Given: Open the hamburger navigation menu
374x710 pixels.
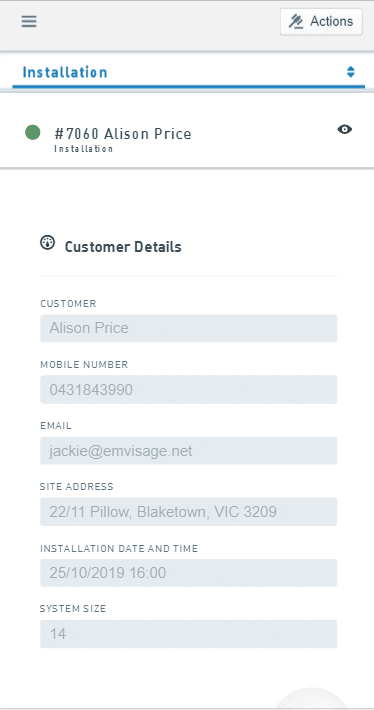Looking at the screenshot, I should 29,21.
